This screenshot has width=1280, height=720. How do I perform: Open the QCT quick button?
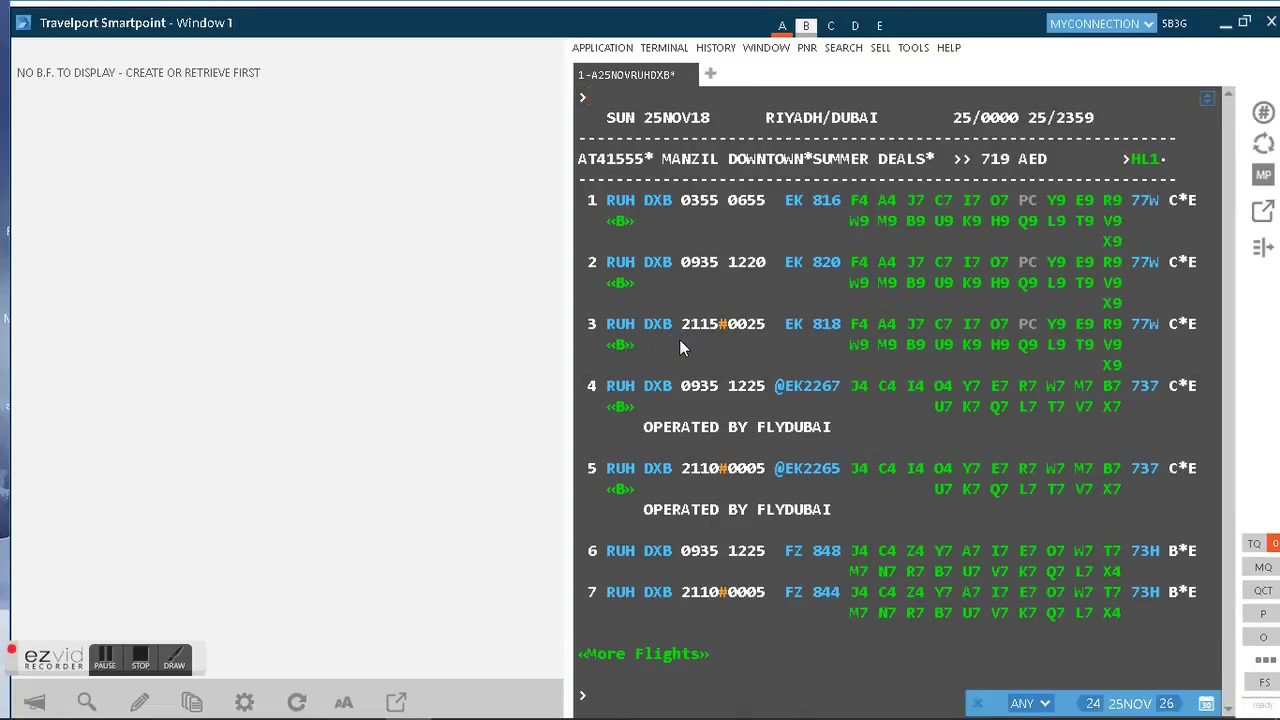tap(1263, 590)
